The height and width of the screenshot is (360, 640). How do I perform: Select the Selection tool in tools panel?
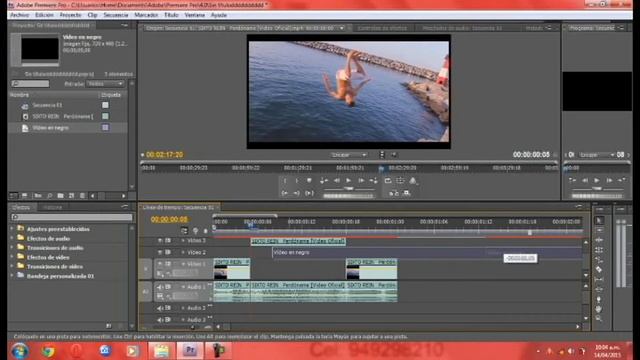(x=599, y=220)
